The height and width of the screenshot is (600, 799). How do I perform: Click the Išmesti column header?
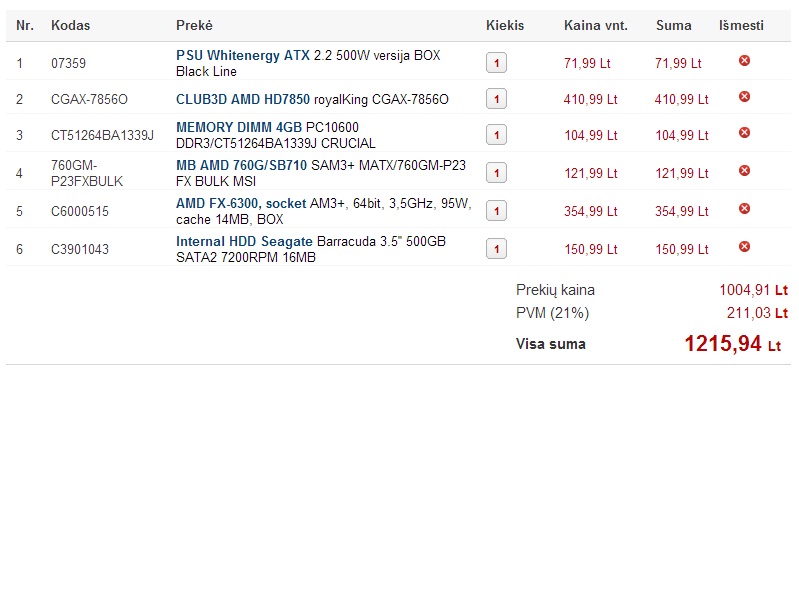coord(741,25)
